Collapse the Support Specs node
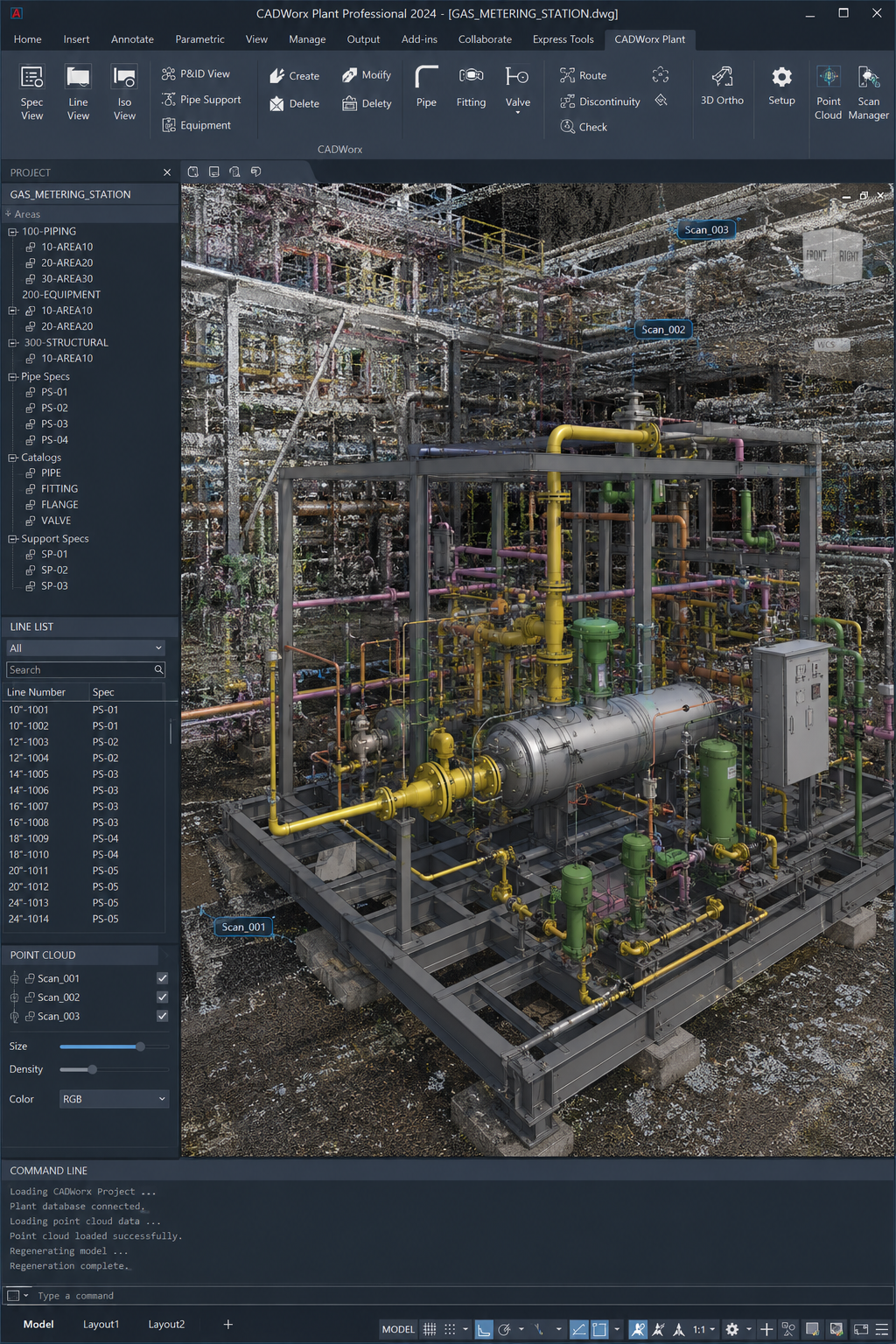Viewport: 896px width, 1344px height. [x=12, y=539]
